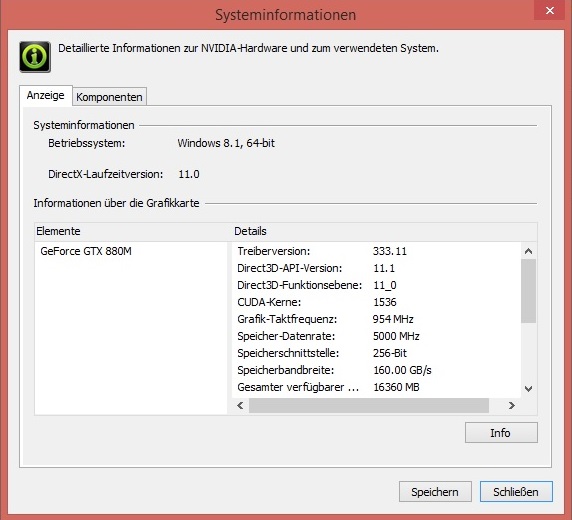Click the horizontal scrollbar thumb in Details
This screenshot has height=520, width=572.
[x=369, y=405]
